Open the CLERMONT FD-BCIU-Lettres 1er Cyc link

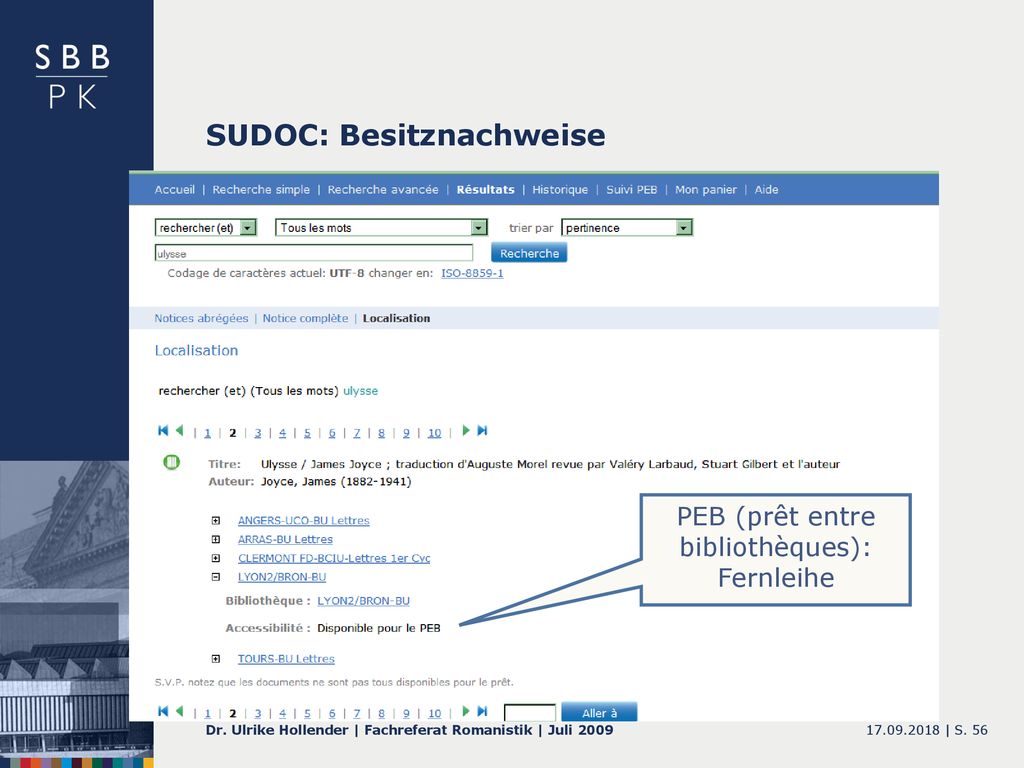coord(334,558)
